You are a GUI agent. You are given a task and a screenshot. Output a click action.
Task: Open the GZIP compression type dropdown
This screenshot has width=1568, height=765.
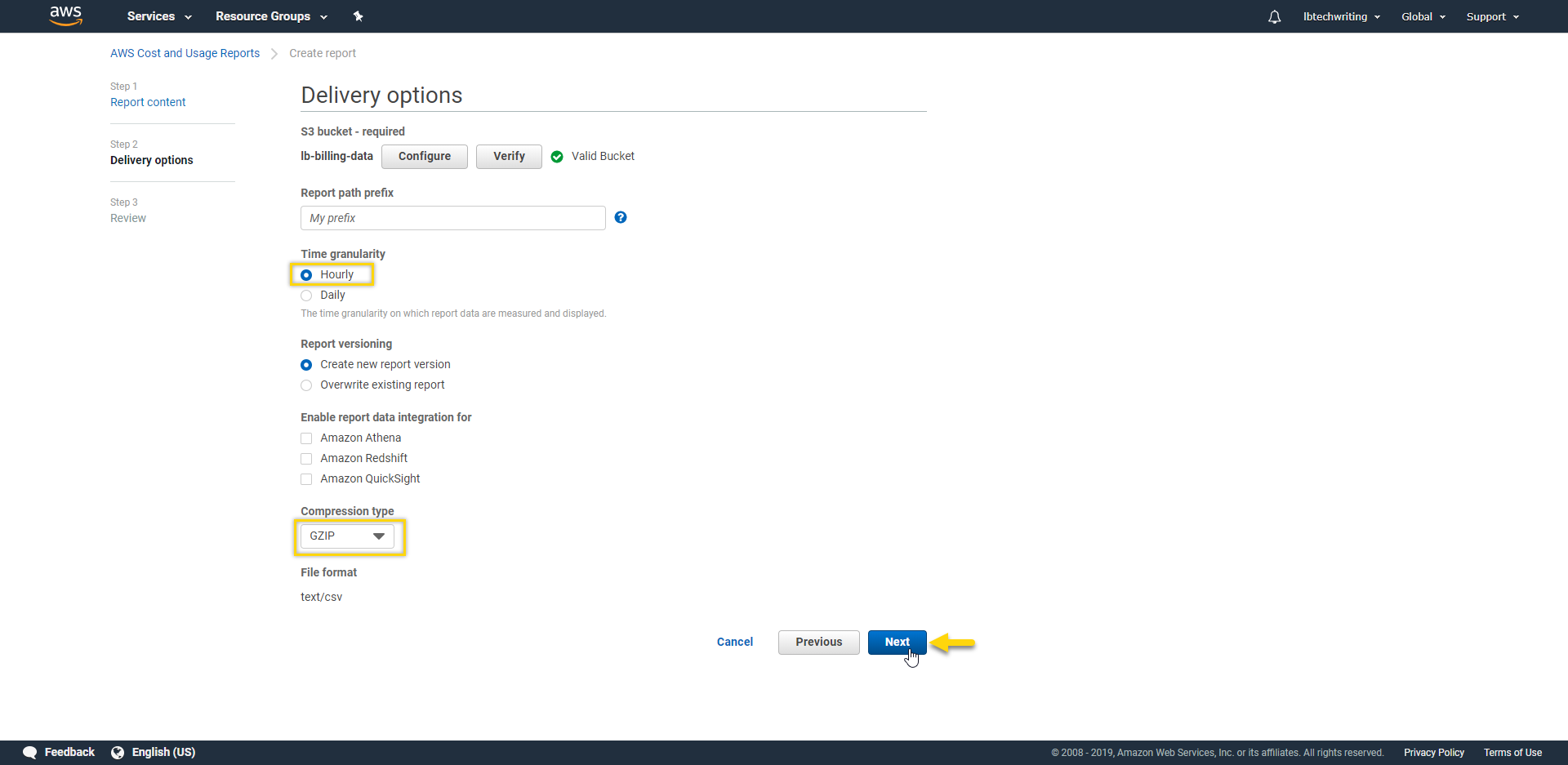347,536
